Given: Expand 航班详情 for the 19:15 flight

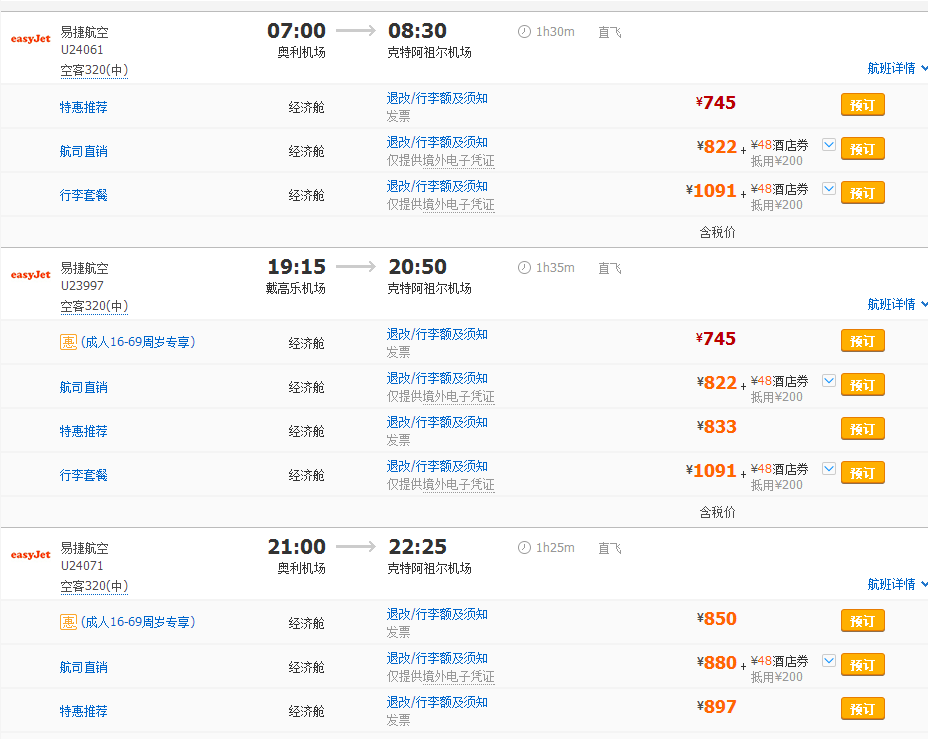Looking at the screenshot, I should click(896, 305).
